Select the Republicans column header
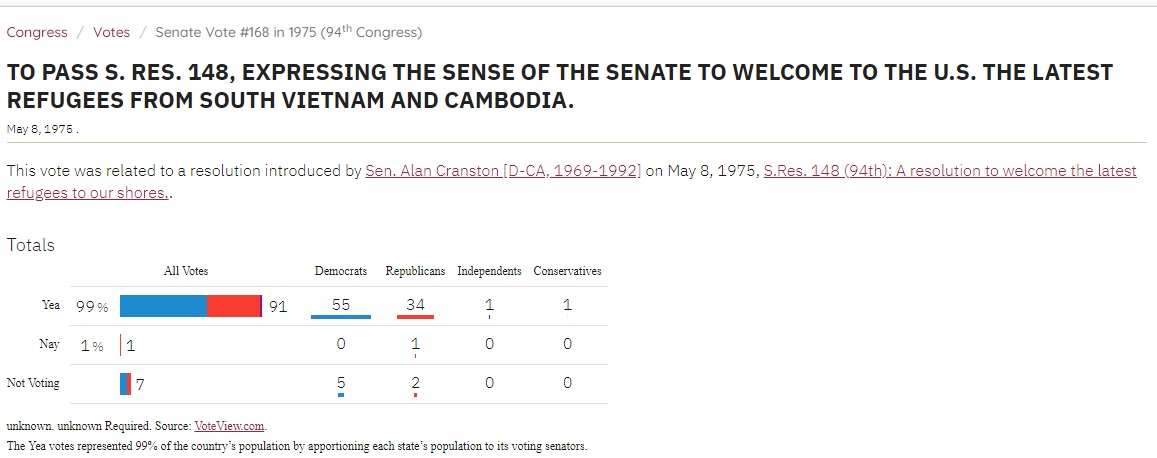Image resolution: width=1157 pixels, height=458 pixels. pyautogui.click(x=415, y=271)
